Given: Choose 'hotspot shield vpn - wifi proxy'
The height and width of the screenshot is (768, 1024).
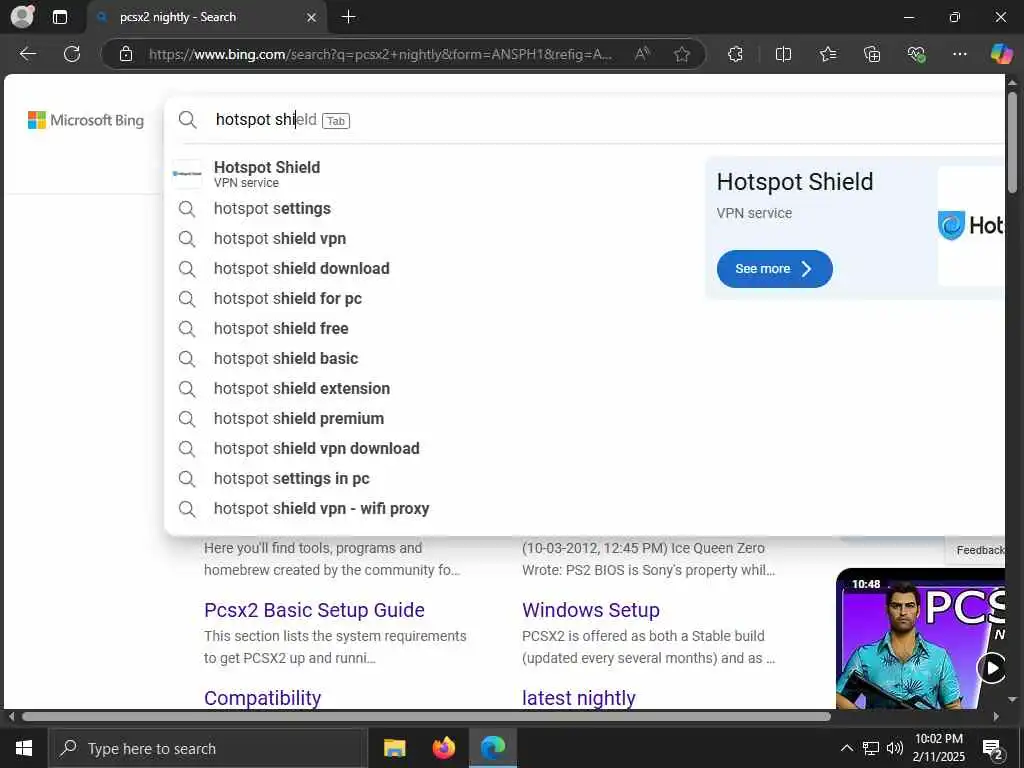Looking at the screenshot, I should 431,509.
